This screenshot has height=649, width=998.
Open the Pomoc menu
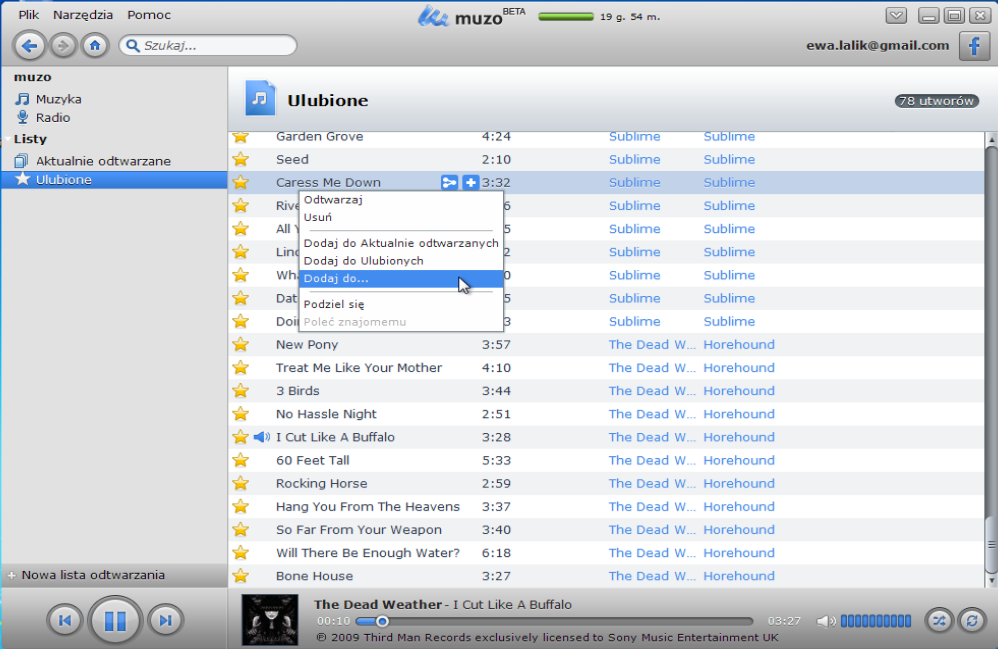149,15
